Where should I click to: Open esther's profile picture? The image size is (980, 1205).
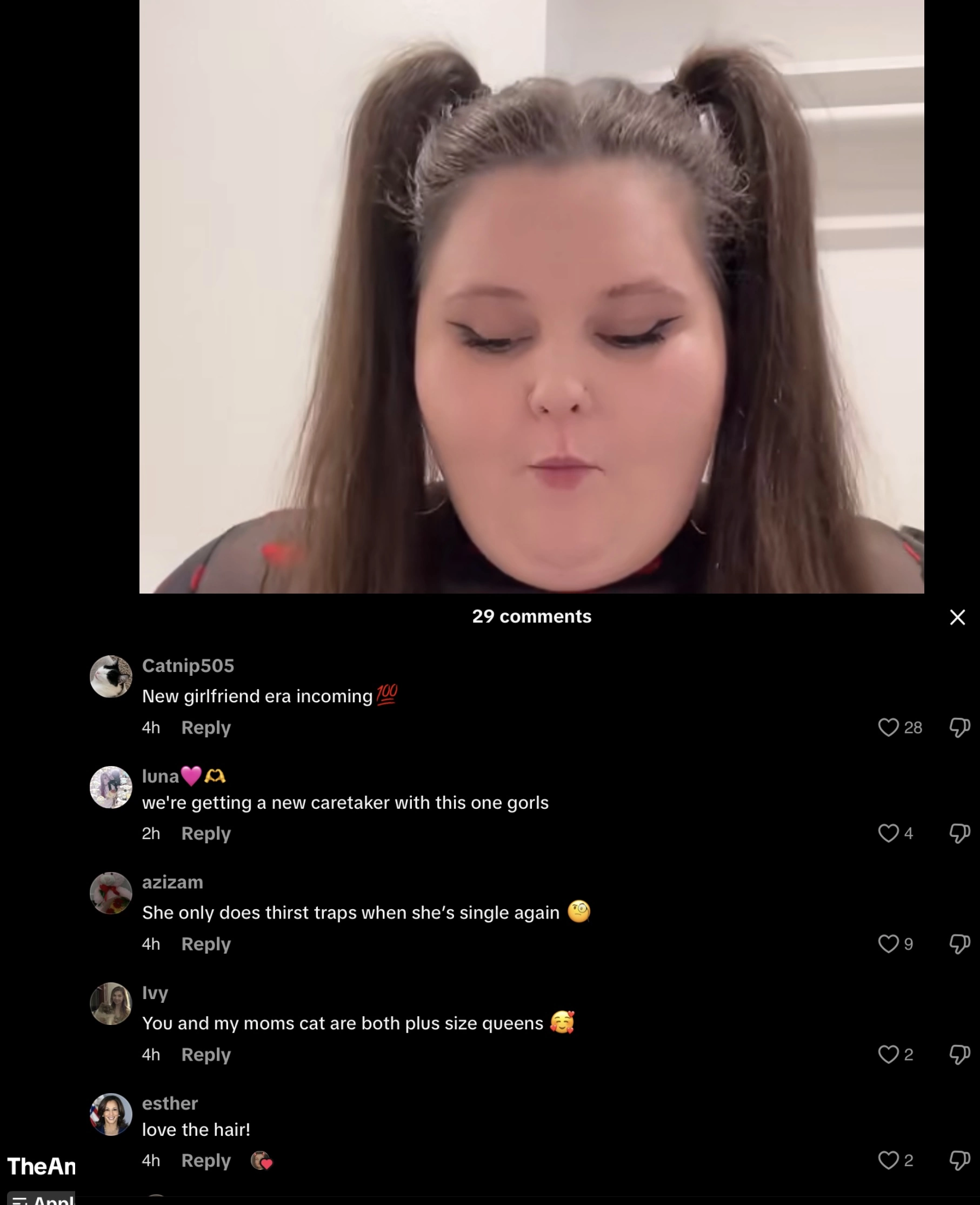(x=111, y=1114)
